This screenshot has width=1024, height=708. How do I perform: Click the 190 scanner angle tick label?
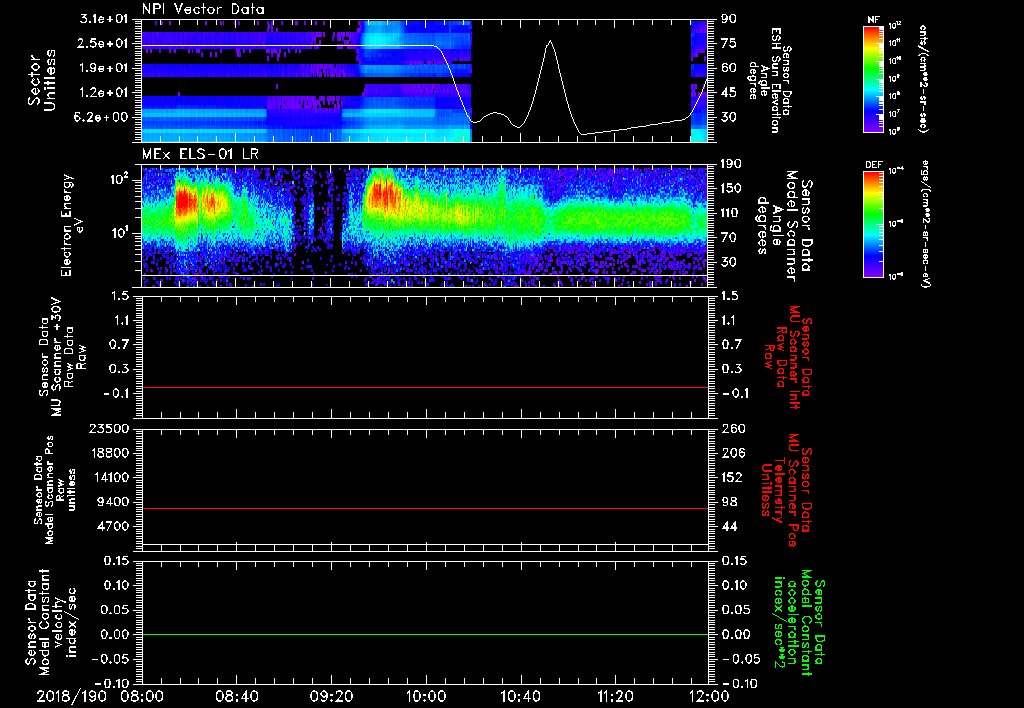[x=731, y=164]
